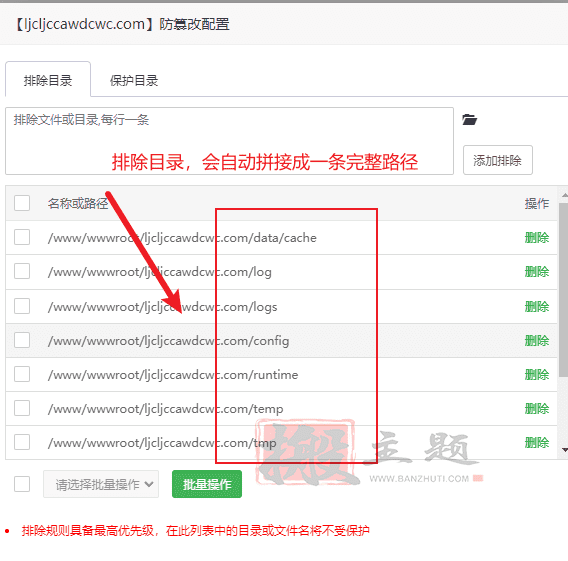
Task: Delete the .com/tmp exclusion entry
Action: click(x=537, y=443)
